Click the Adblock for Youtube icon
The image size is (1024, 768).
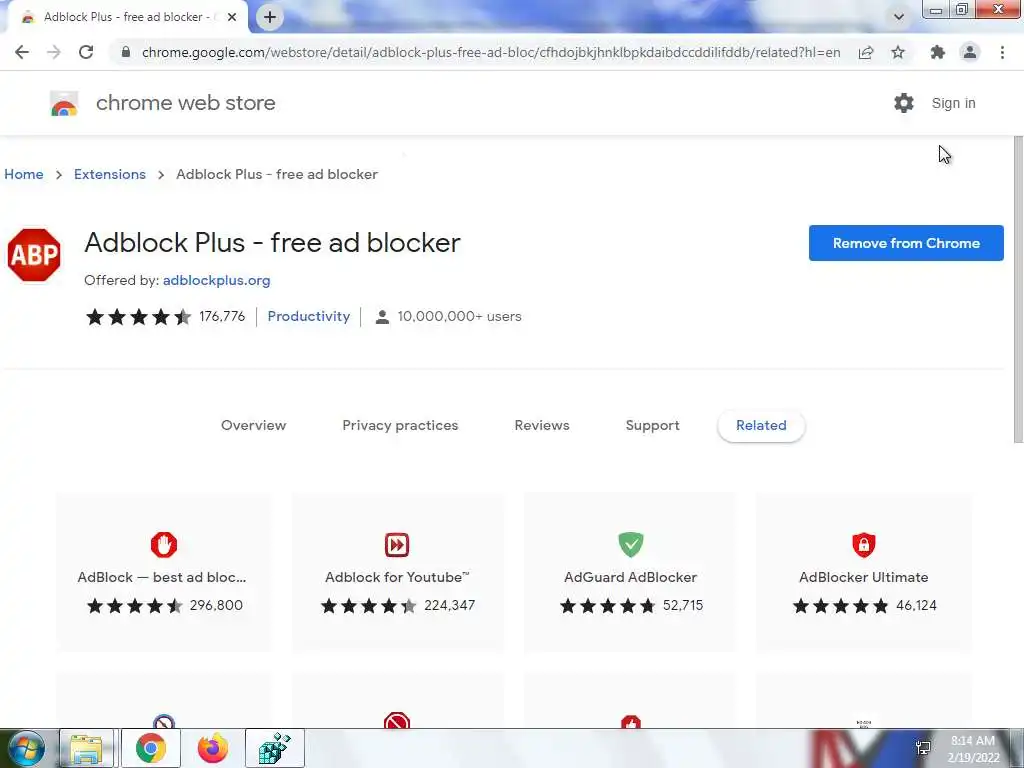click(396, 545)
